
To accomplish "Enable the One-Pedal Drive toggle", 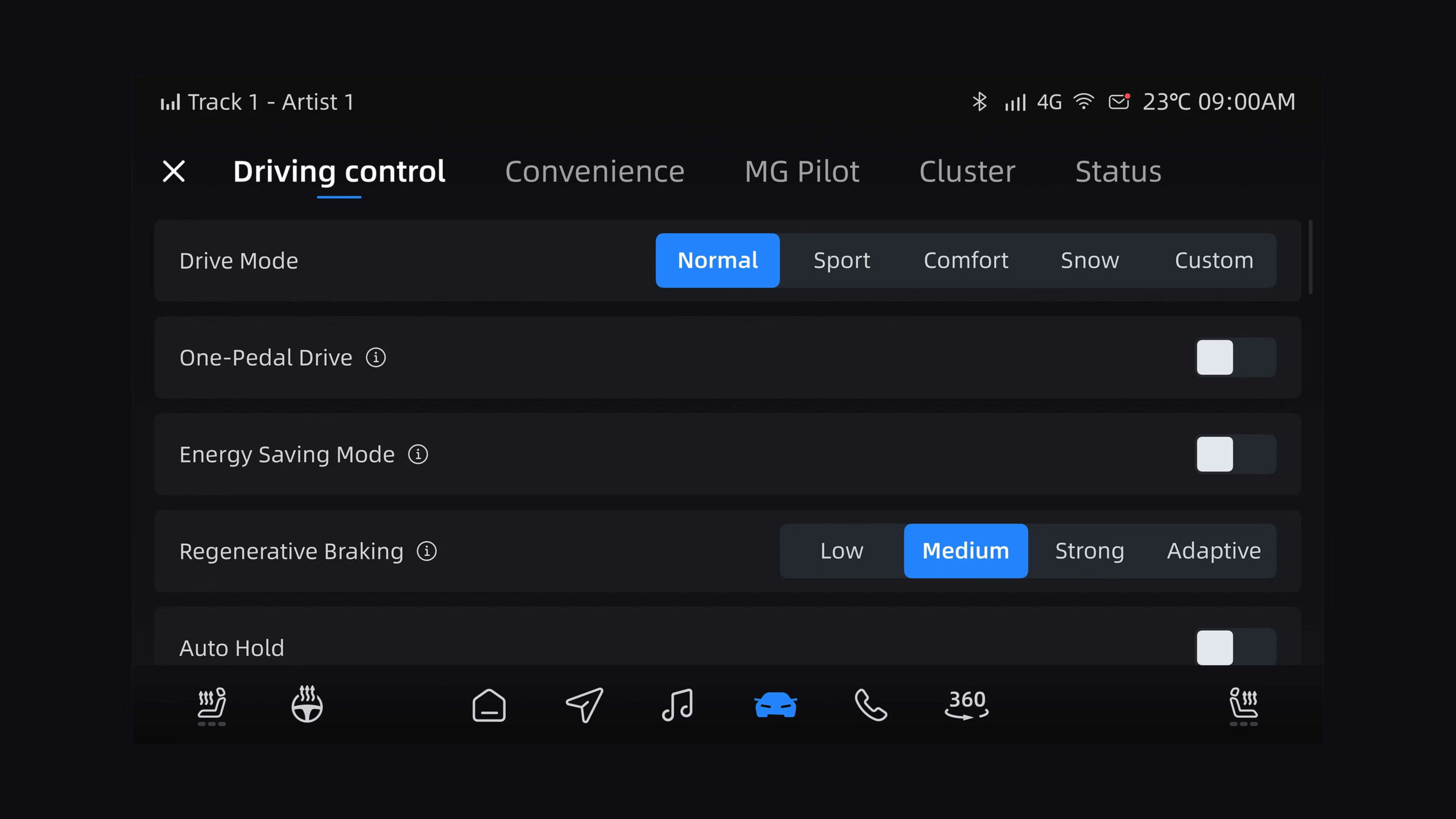I will tap(1235, 358).
